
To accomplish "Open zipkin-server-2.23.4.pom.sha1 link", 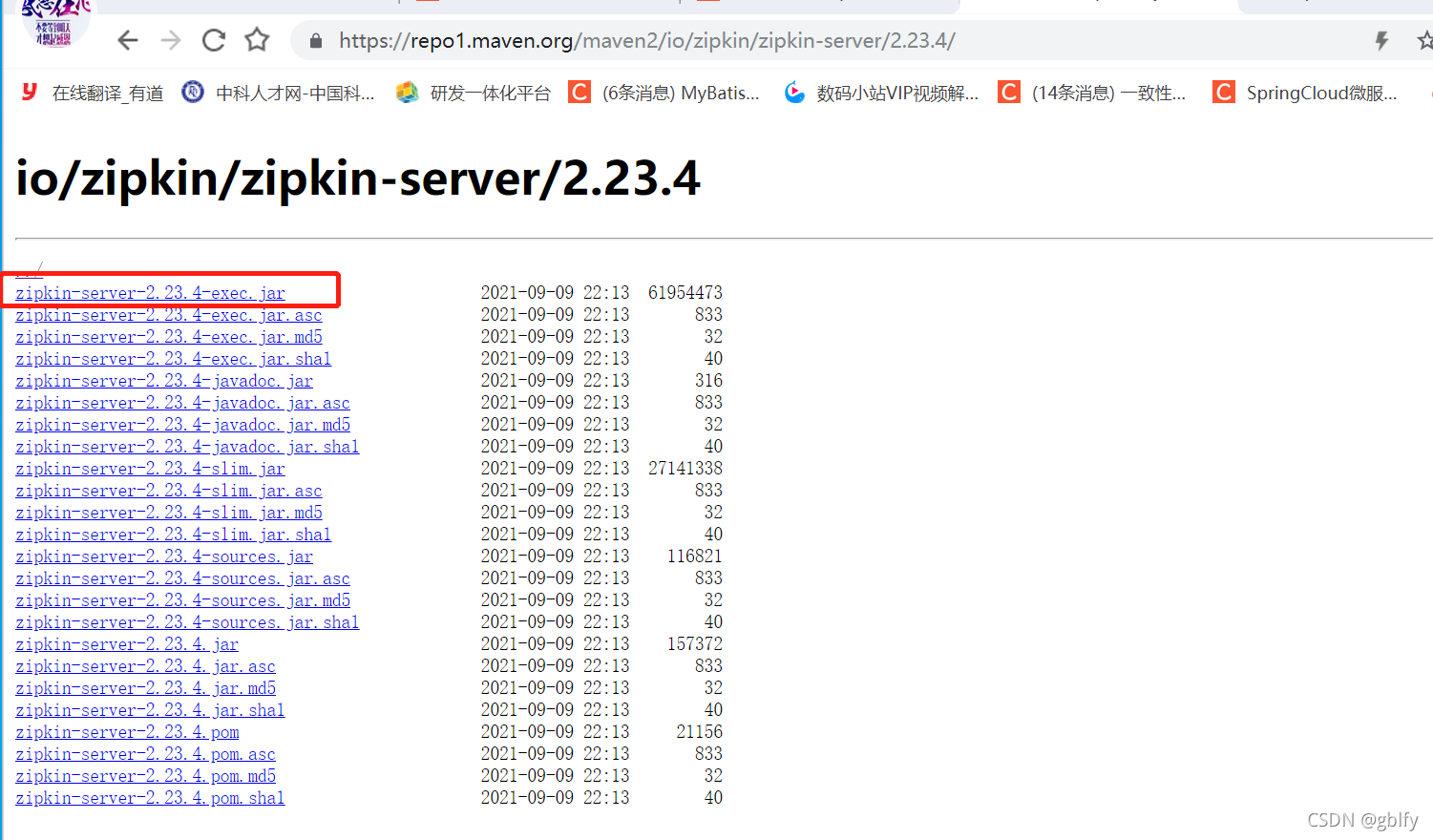I will (x=150, y=798).
